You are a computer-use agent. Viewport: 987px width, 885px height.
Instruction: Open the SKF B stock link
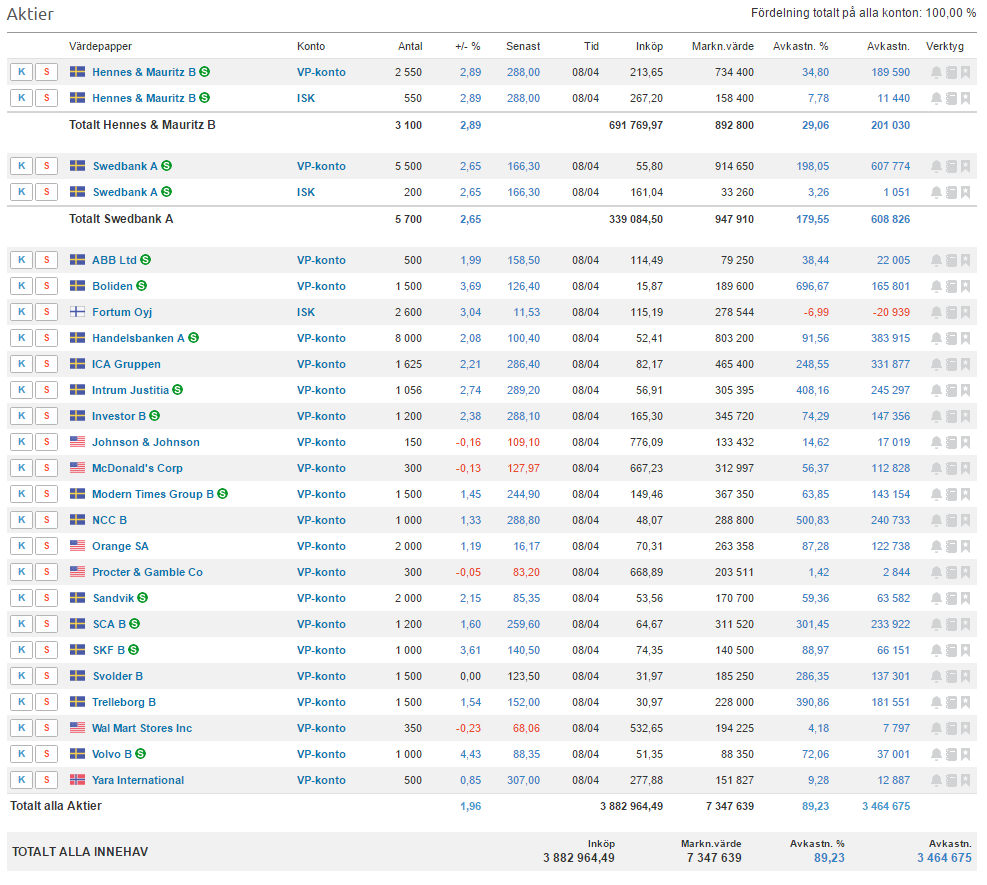[108, 650]
